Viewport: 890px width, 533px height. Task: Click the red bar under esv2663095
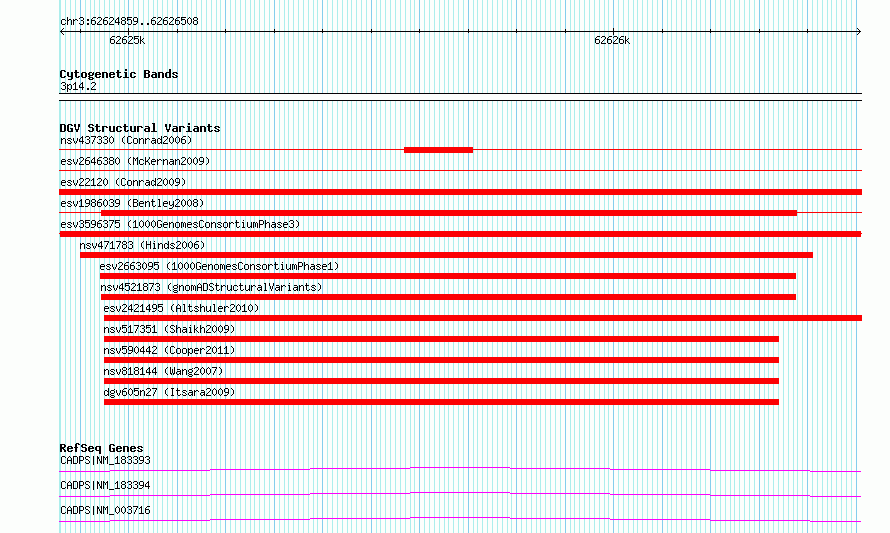(x=448, y=276)
